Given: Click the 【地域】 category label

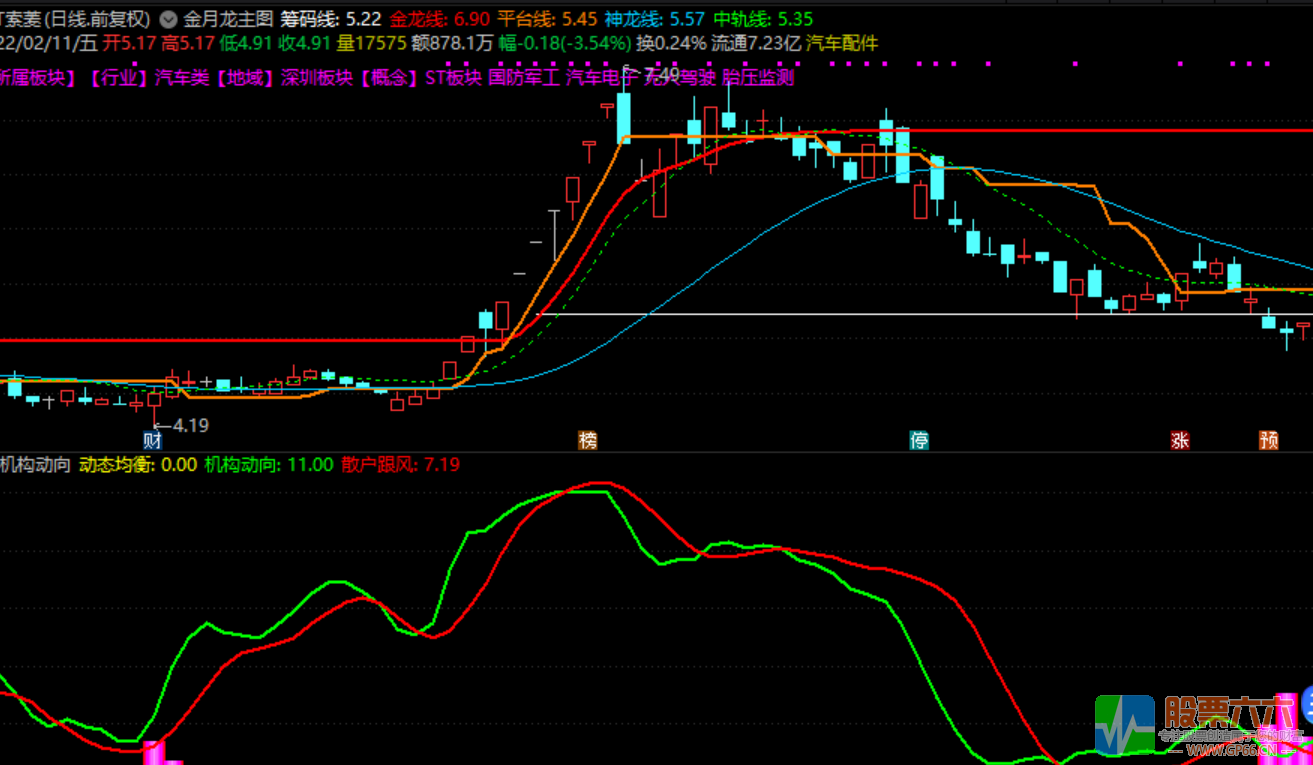Looking at the screenshot, I should (x=246, y=77).
